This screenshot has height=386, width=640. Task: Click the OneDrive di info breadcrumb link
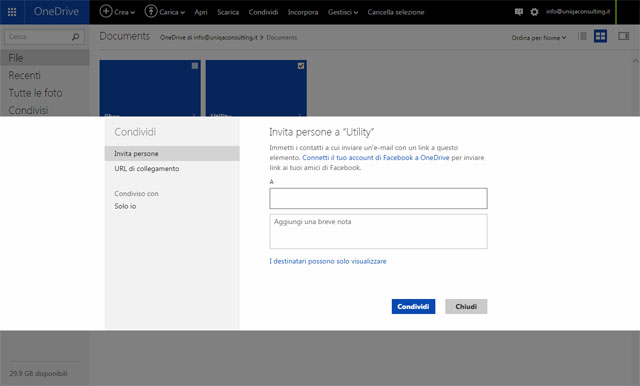[x=209, y=38]
